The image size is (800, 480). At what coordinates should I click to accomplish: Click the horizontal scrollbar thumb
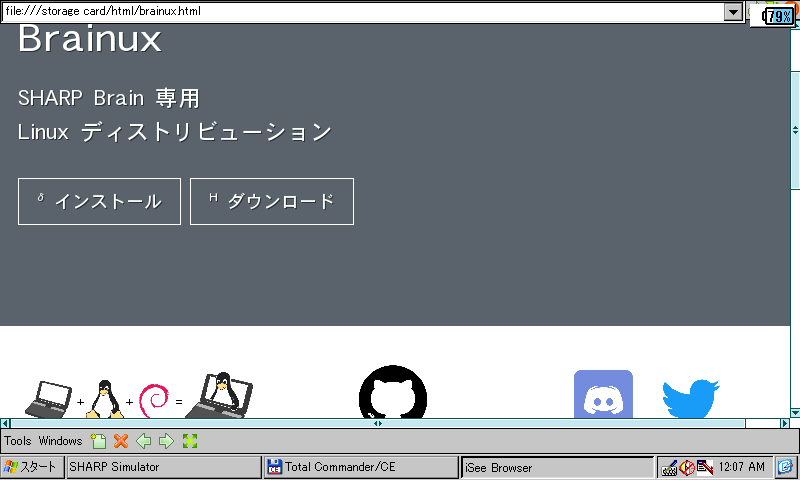coord(378,423)
